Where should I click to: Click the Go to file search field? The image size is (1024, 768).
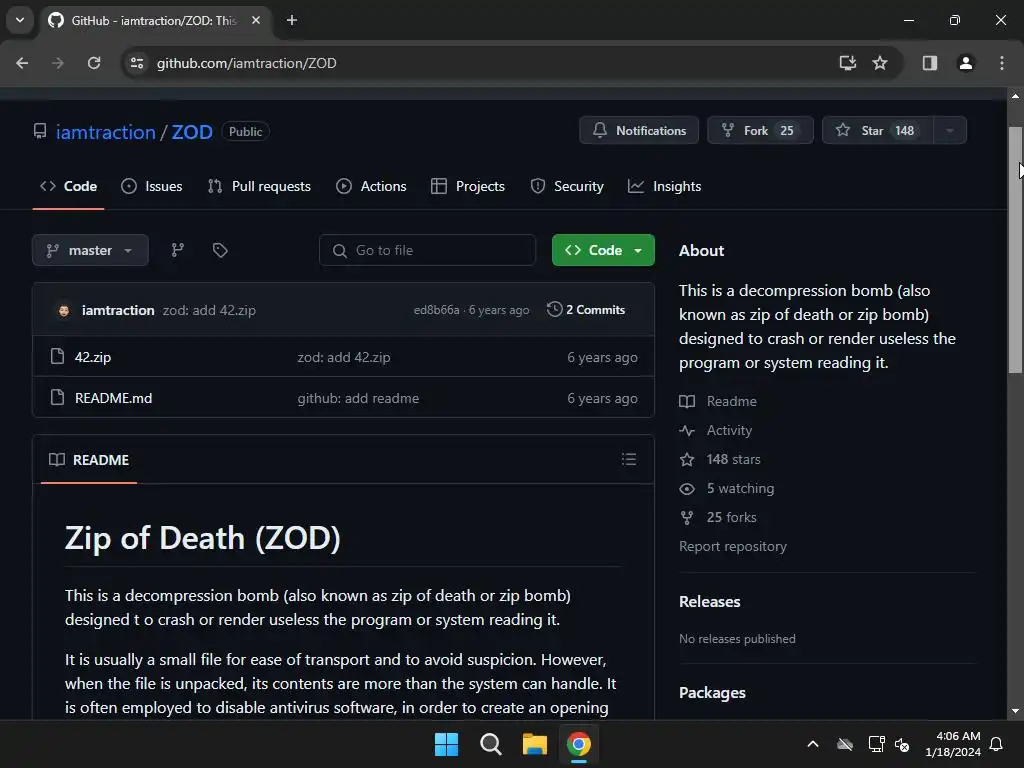428,250
